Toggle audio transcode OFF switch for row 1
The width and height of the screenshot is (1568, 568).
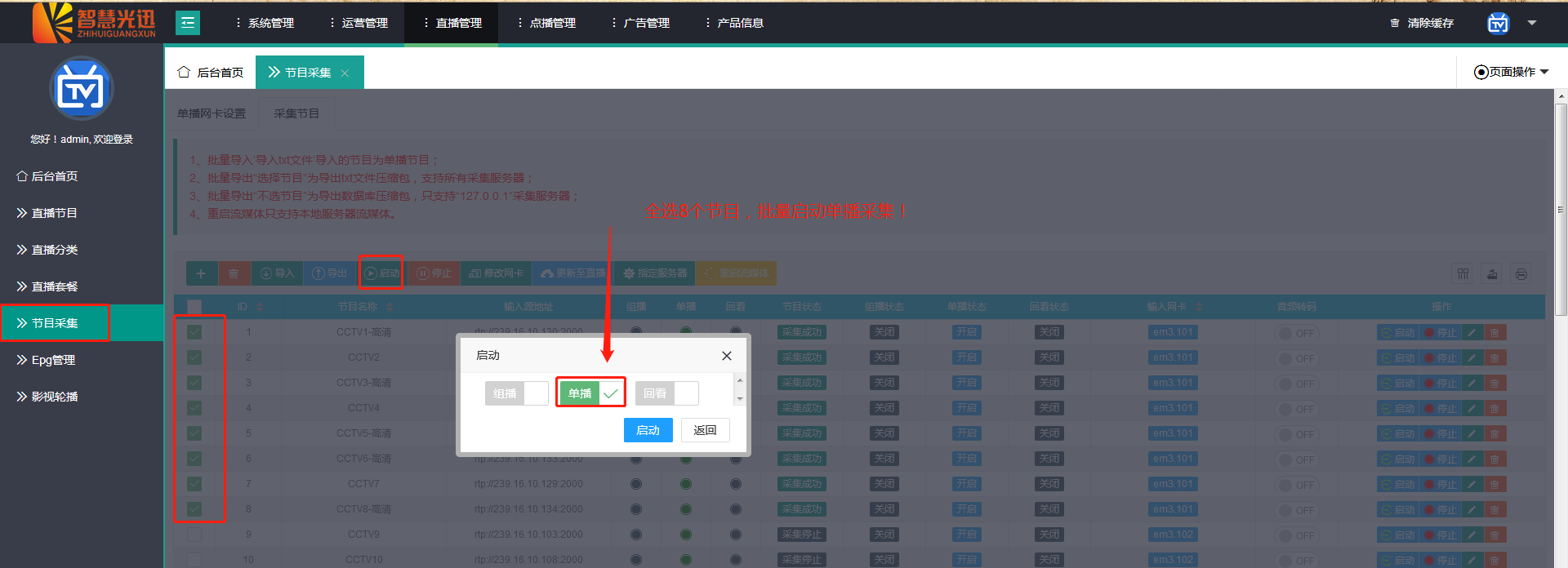point(1296,333)
